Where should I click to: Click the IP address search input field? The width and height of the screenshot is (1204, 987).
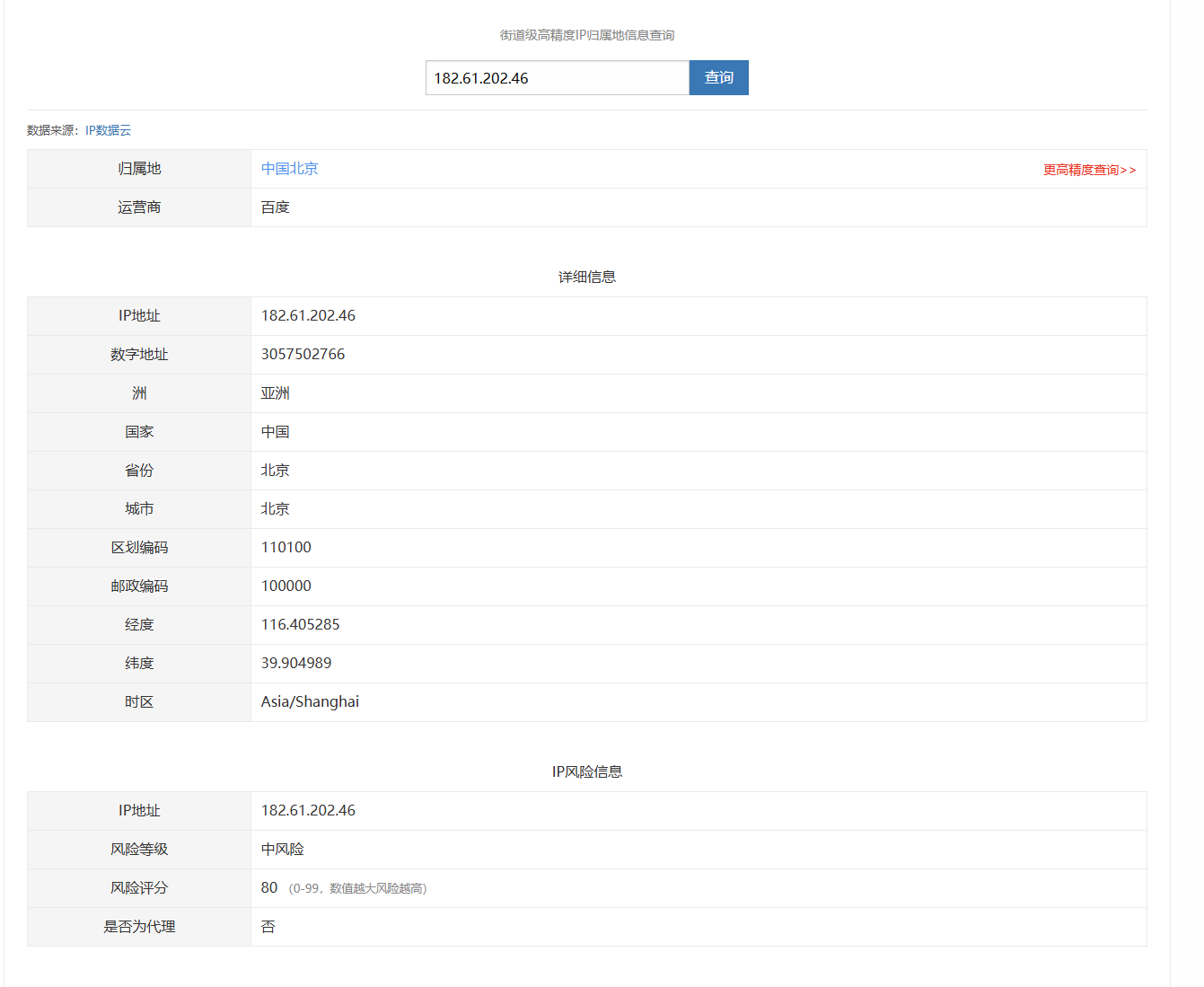point(558,78)
